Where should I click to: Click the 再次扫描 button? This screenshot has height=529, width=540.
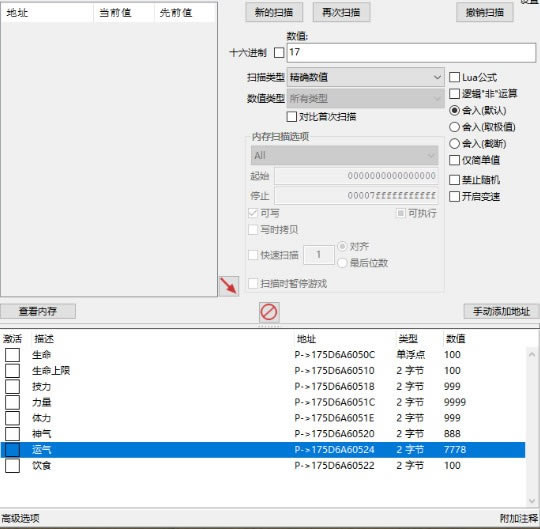point(341,12)
